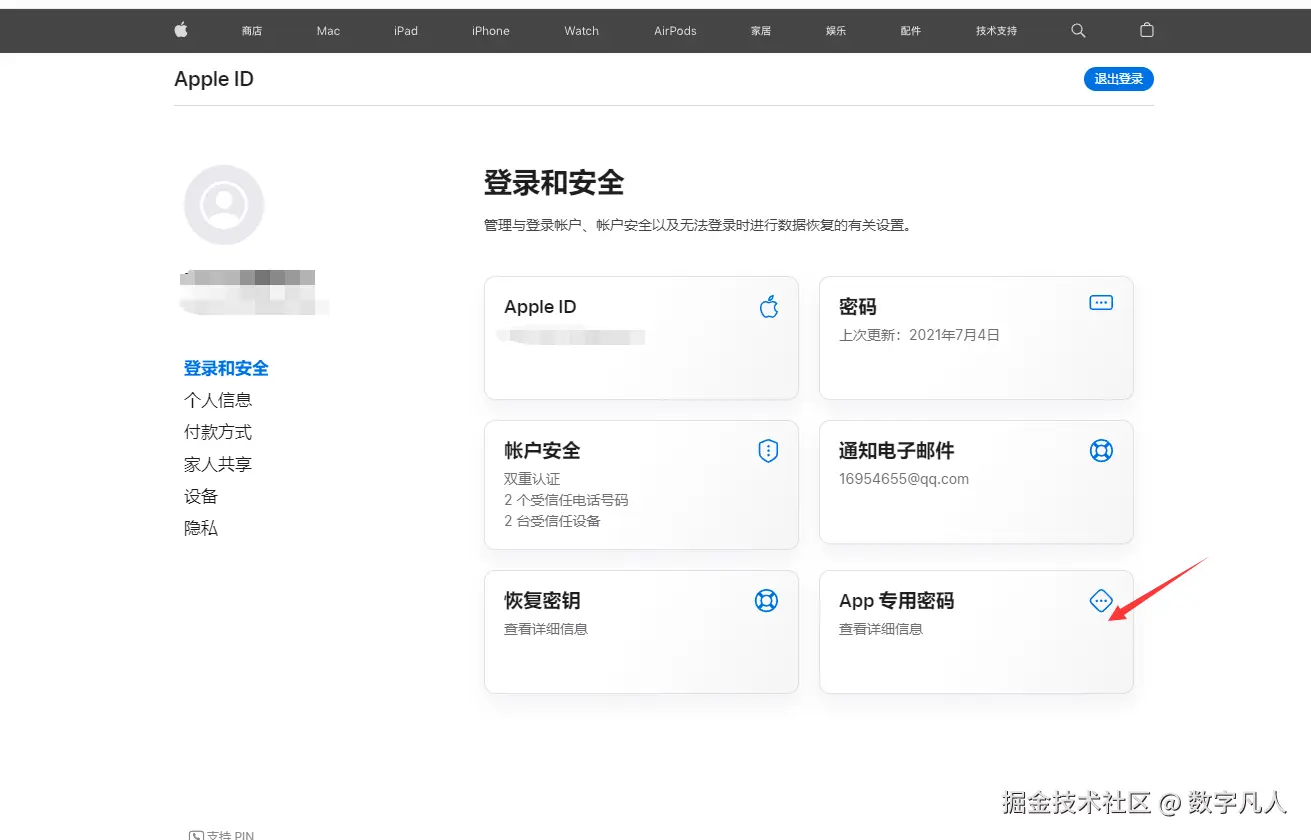Image resolution: width=1311 pixels, height=840 pixels.
Task: Click the 登录和安全 page heading
Action: (554, 182)
